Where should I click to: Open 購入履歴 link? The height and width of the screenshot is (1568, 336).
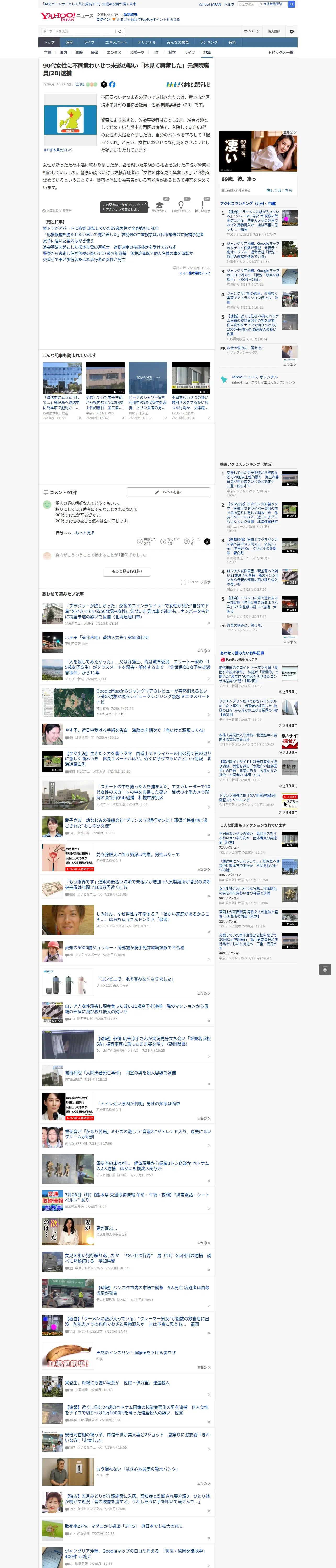(x=274, y=32)
